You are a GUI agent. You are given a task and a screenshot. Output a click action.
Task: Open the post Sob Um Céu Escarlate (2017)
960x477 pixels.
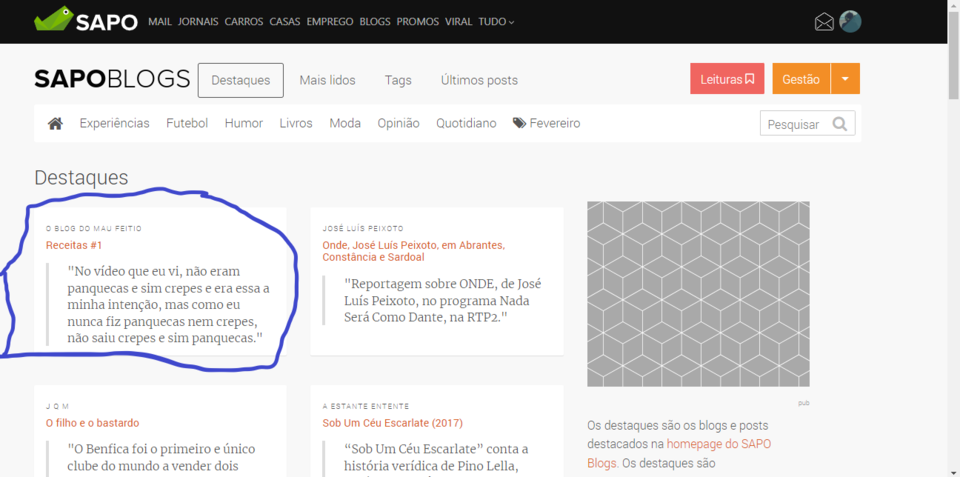tap(392, 423)
